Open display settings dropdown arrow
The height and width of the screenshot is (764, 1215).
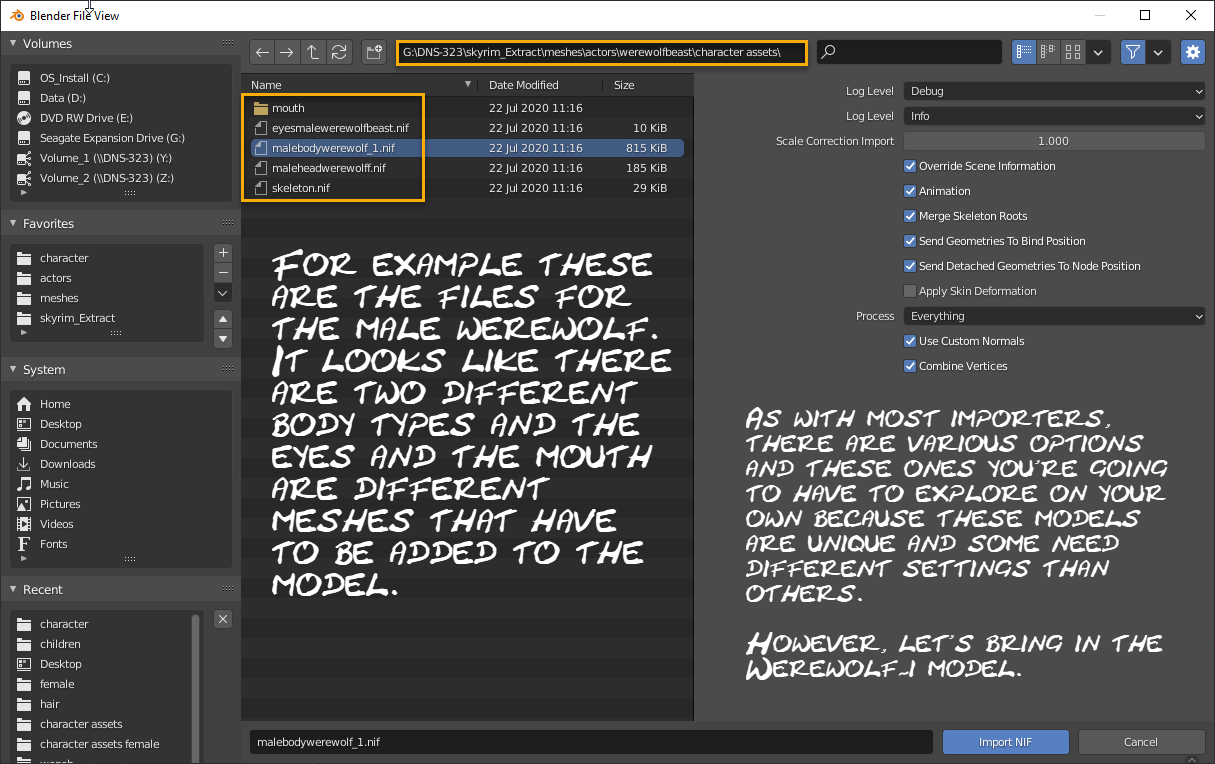[1099, 52]
